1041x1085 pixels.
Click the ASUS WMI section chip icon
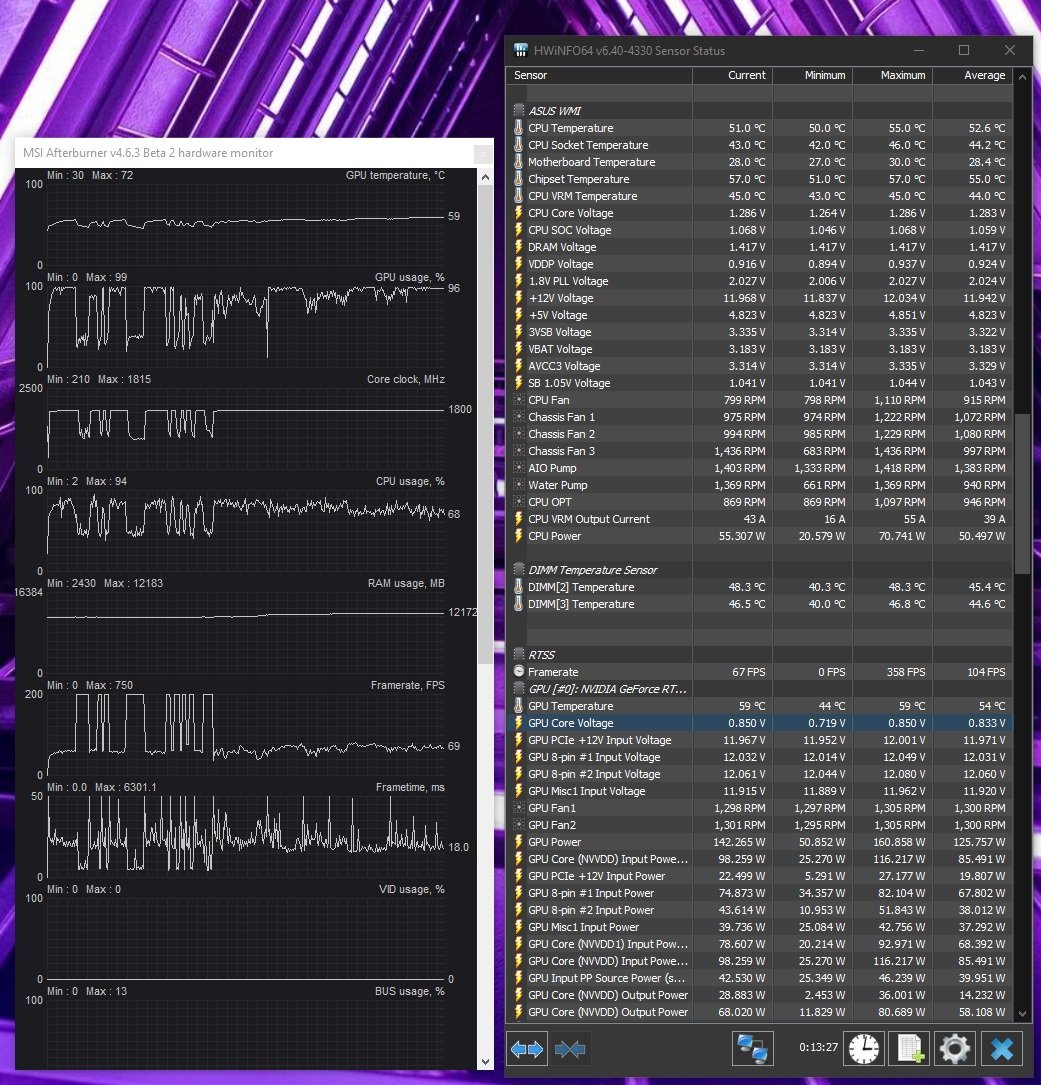point(518,111)
